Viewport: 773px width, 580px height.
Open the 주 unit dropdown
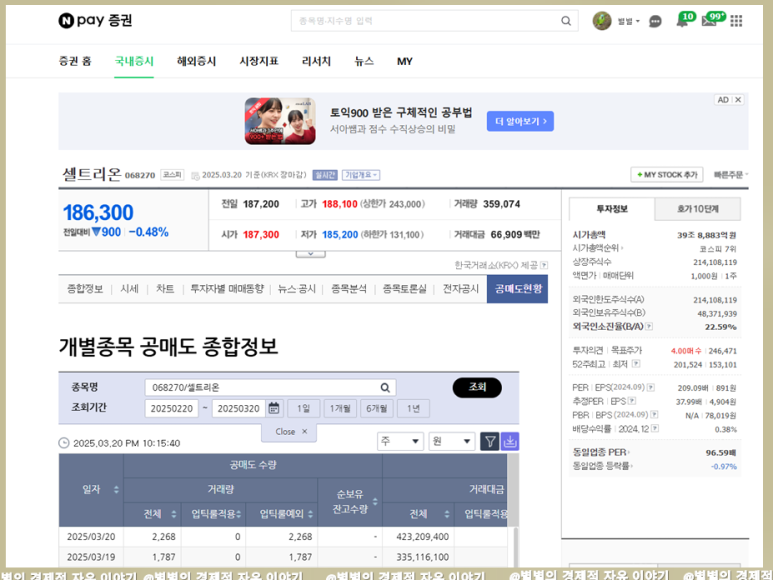[400, 441]
